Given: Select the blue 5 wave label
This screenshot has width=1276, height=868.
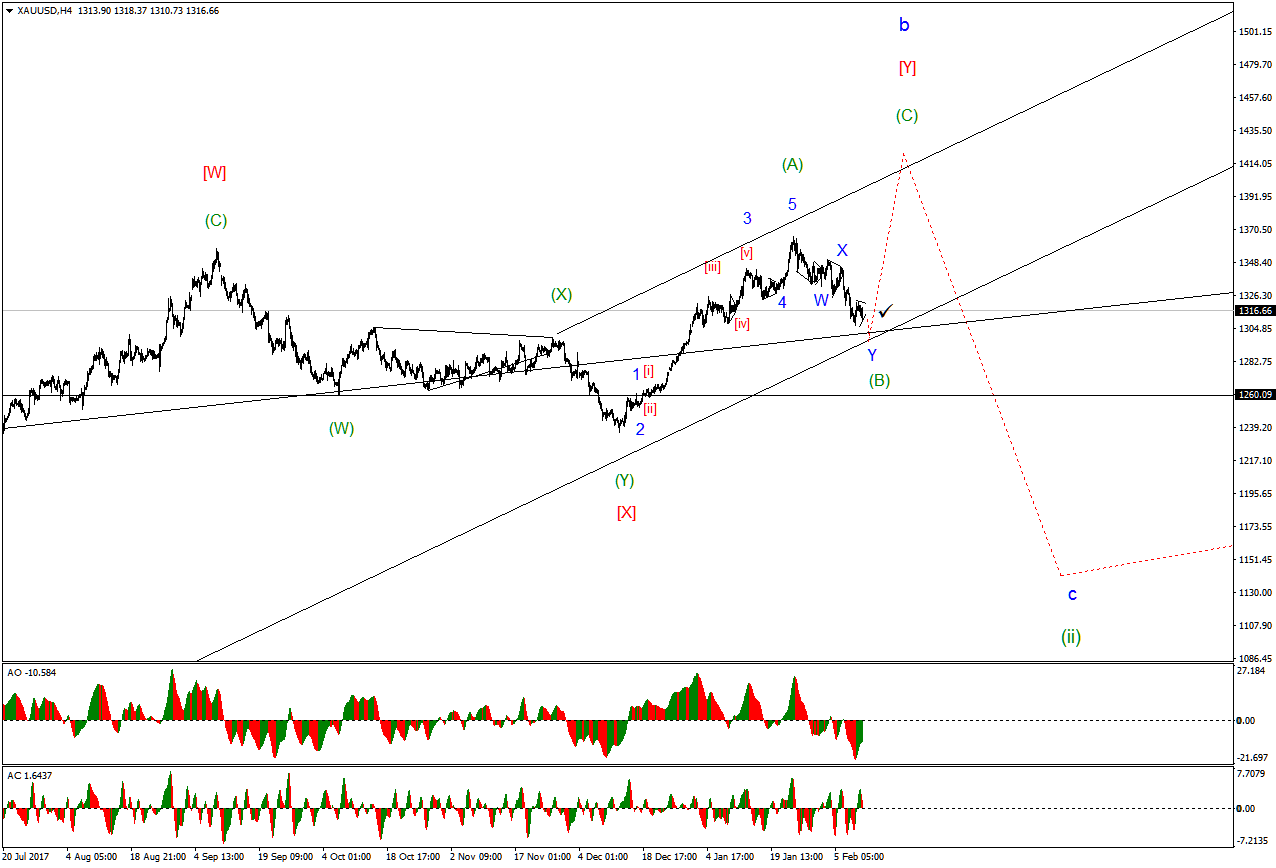Looking at the screenshot, I should tap(792, 204).
